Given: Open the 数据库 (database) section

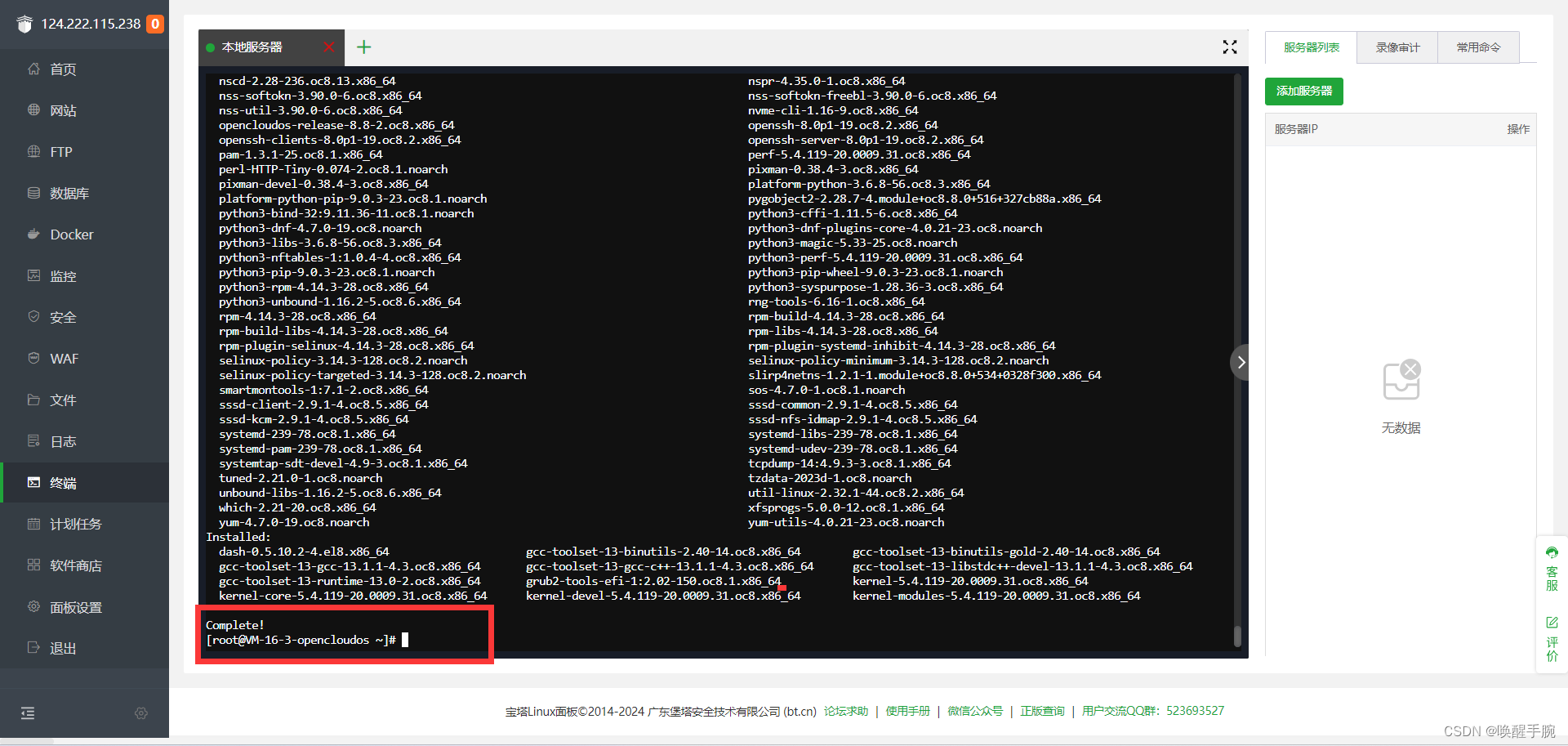Looking at the screenshot, I should (72, 193).
